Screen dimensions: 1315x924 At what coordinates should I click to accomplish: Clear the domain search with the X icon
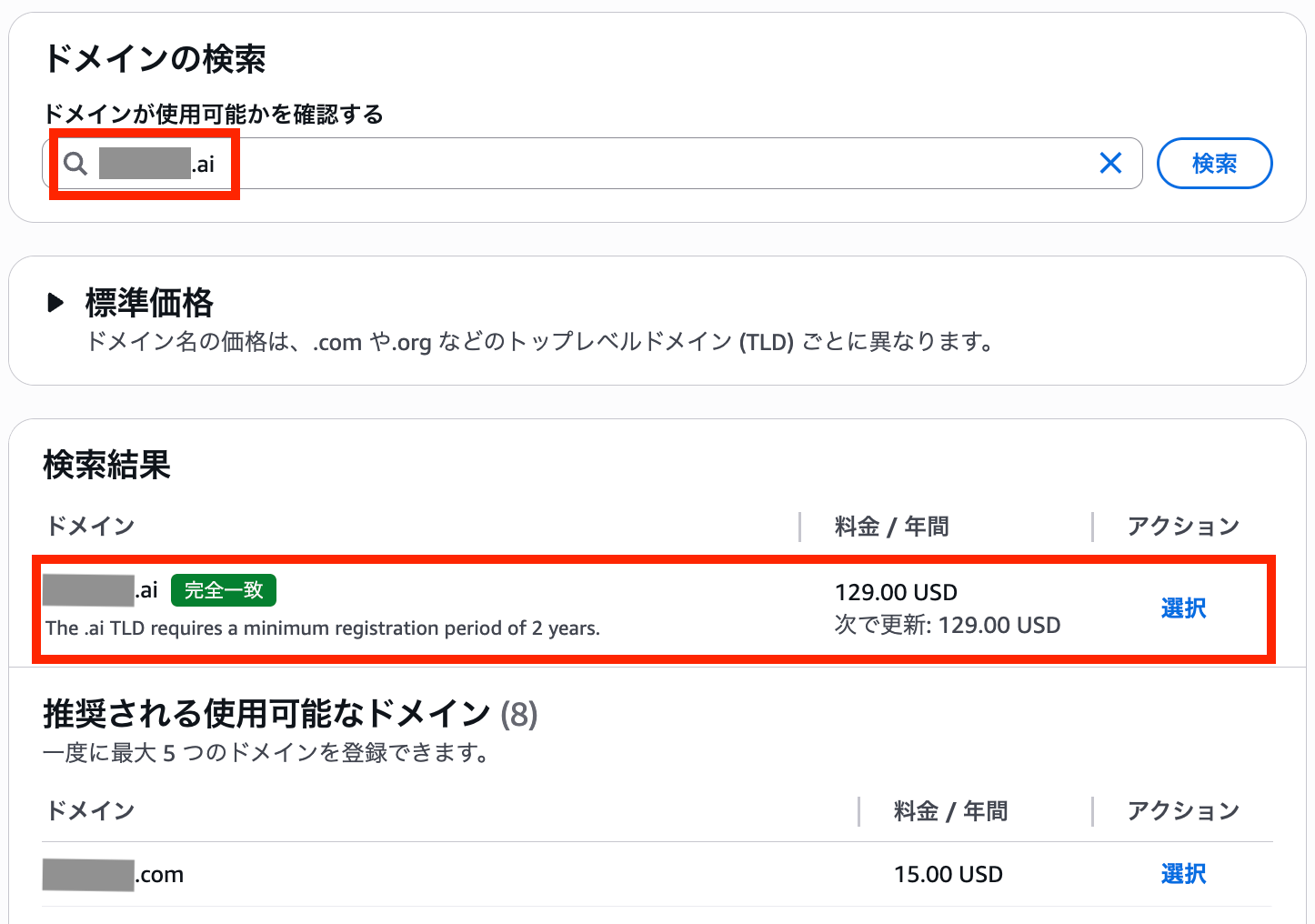click(1110, 164)
